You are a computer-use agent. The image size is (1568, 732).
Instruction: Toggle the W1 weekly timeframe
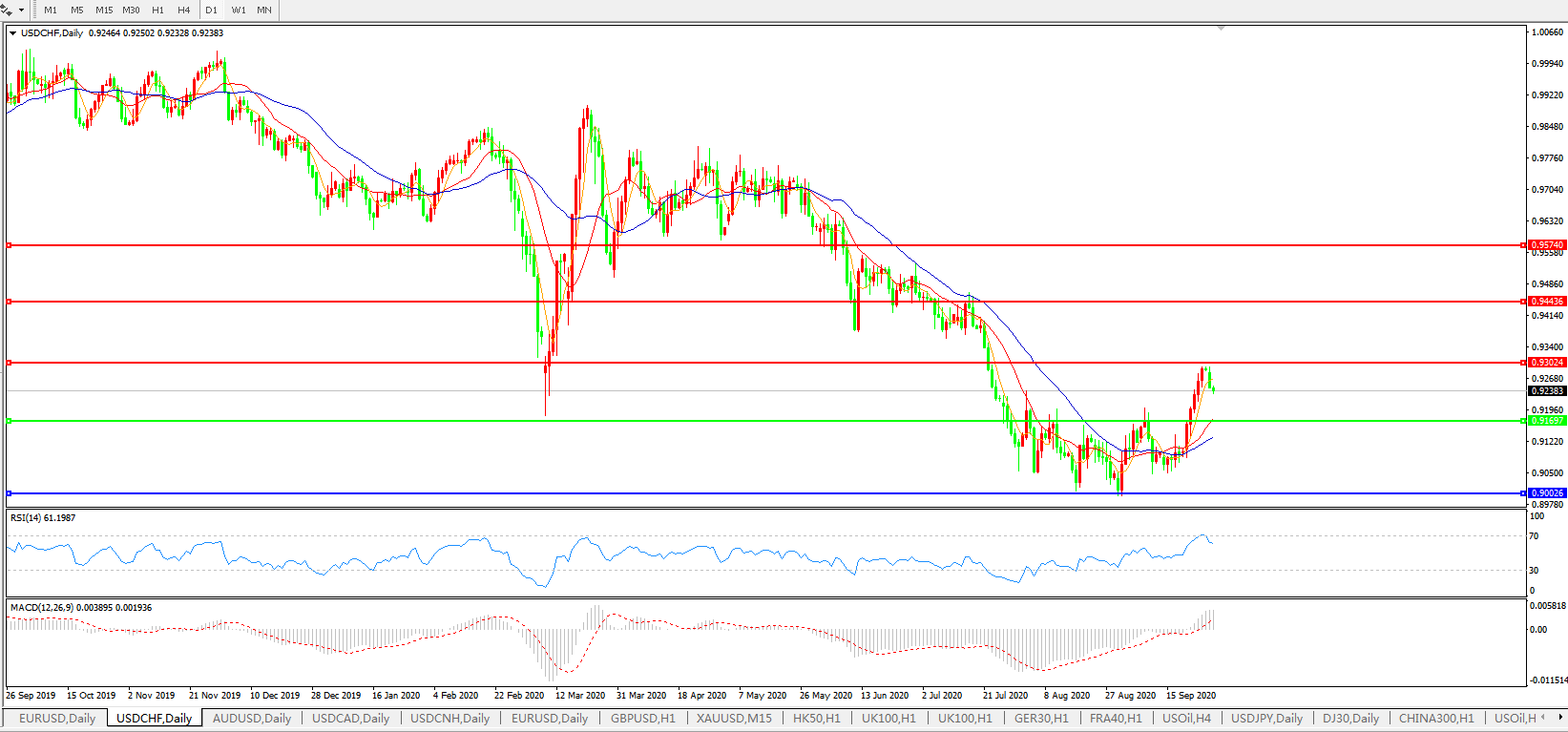pyautogui.click(x=239, y=10)
